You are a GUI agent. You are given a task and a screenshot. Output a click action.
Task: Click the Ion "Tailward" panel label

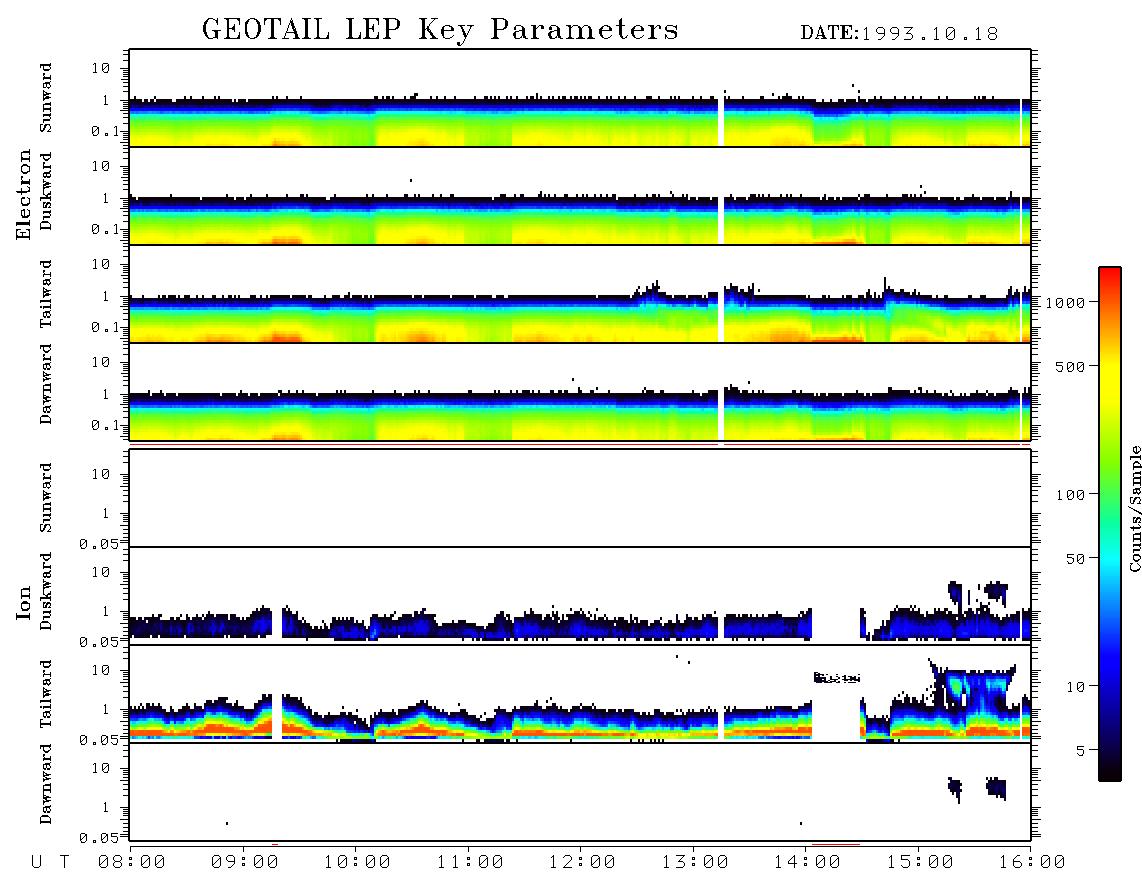(x=46, y=694)
